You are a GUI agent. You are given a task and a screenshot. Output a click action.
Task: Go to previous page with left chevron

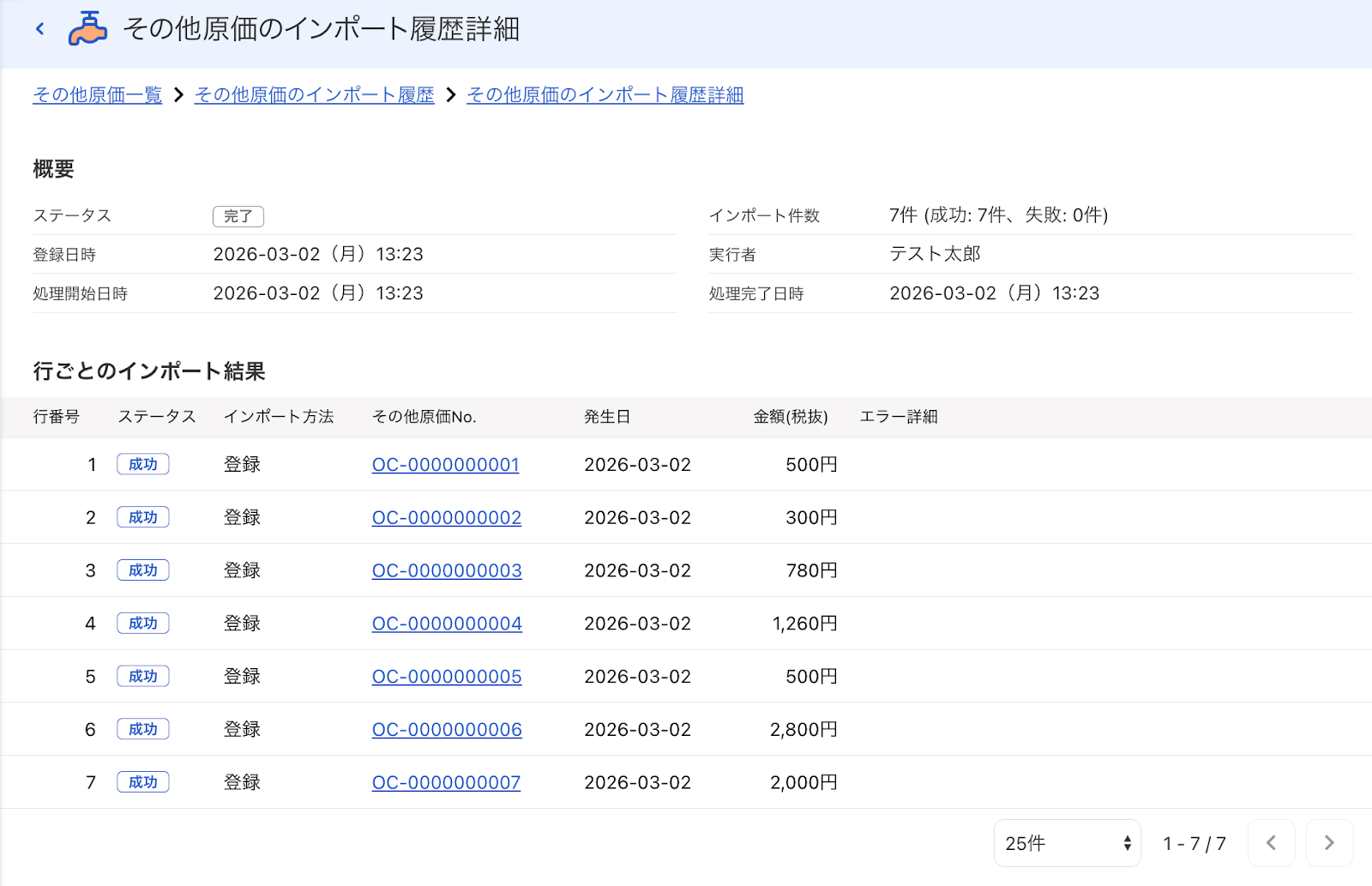tap(1272, 843)
